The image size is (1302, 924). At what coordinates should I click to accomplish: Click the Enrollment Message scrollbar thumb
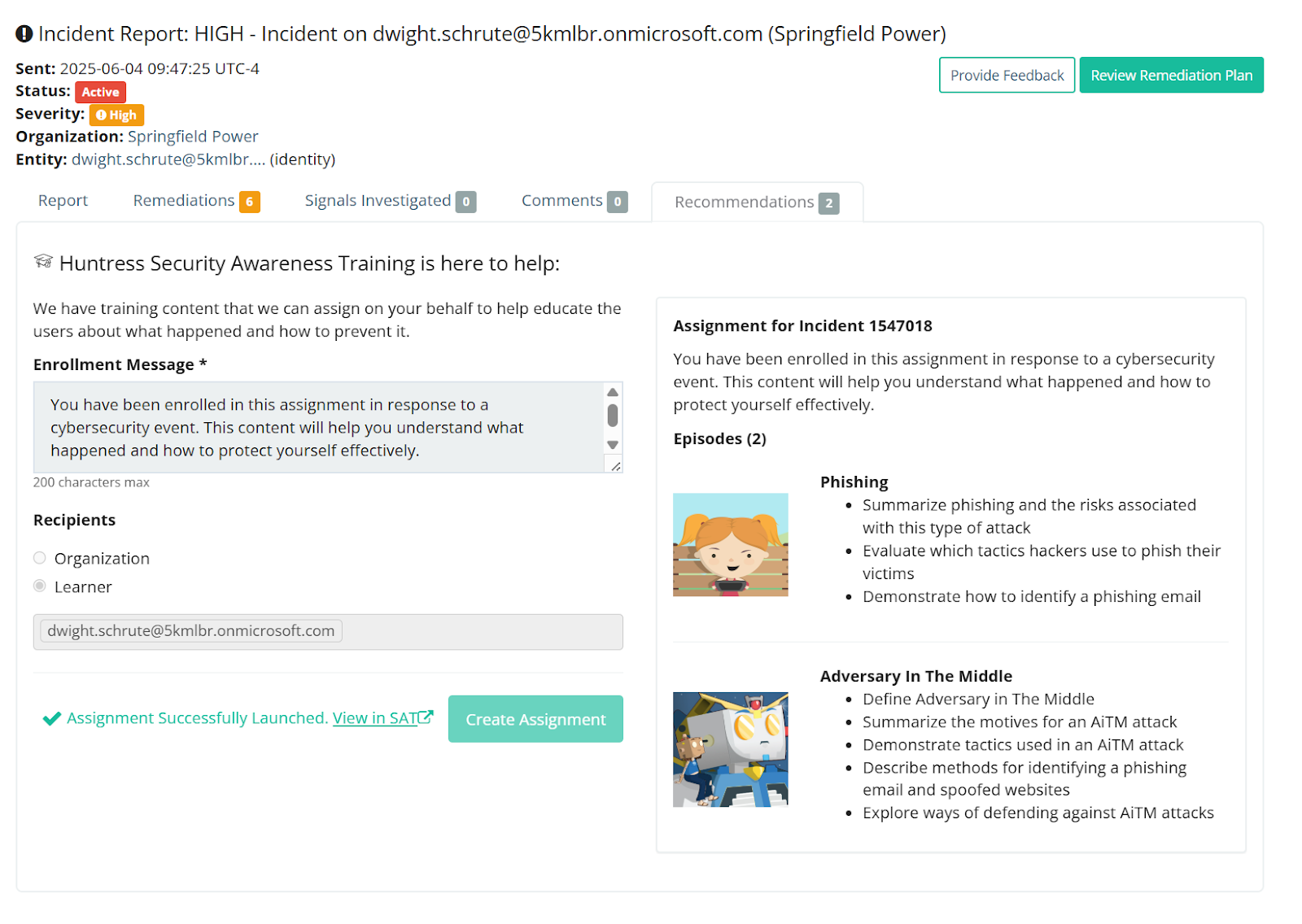tap(613, 416)
